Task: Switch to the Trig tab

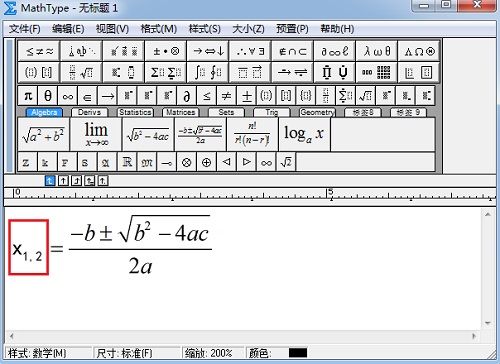Action: (272, 112)
